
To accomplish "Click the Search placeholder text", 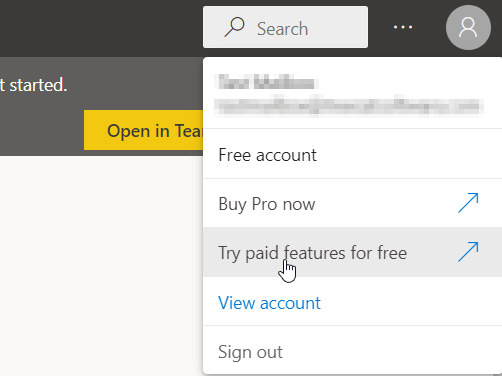I will (282, 29).
